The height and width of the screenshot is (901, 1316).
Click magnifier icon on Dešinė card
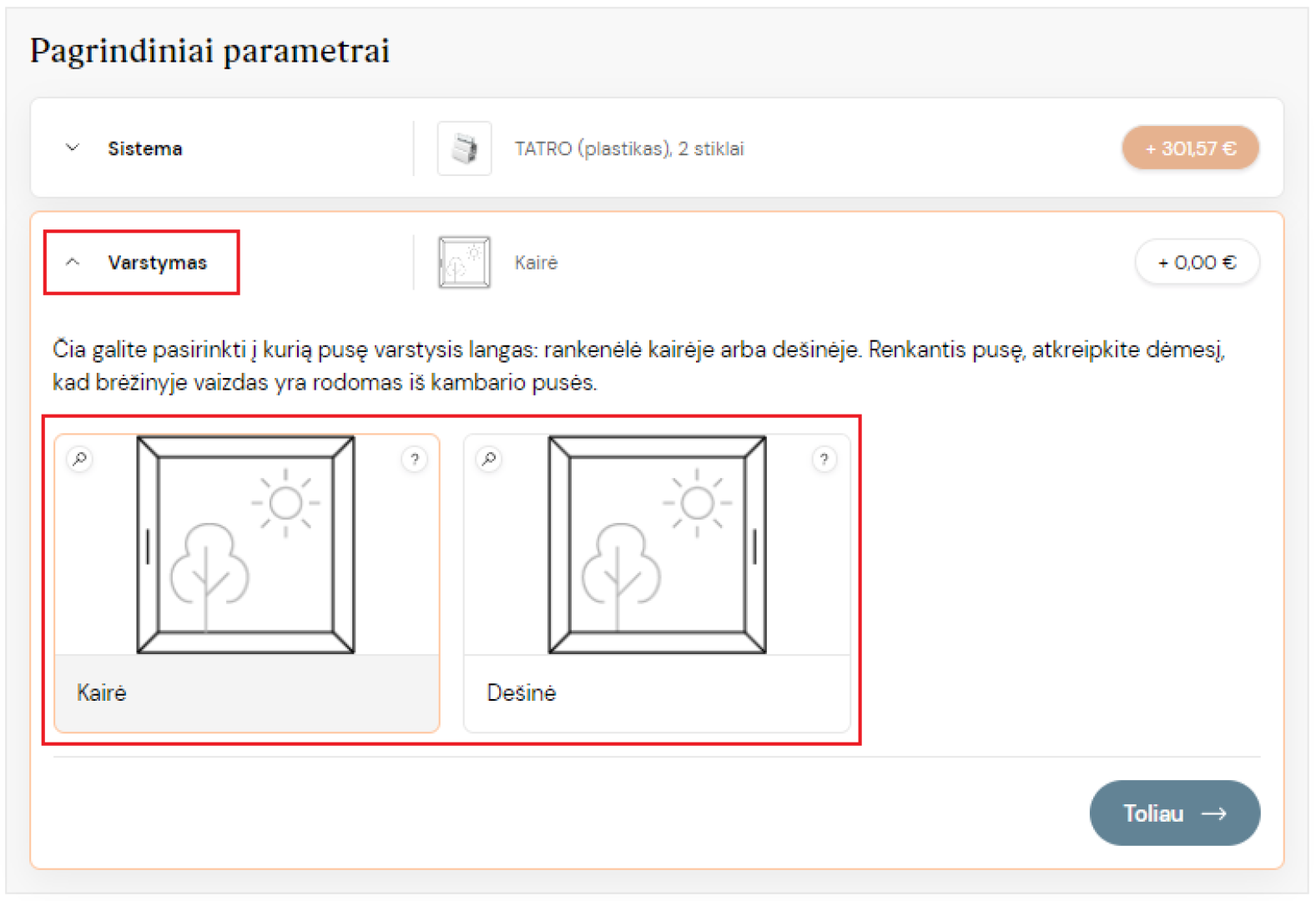490,459
